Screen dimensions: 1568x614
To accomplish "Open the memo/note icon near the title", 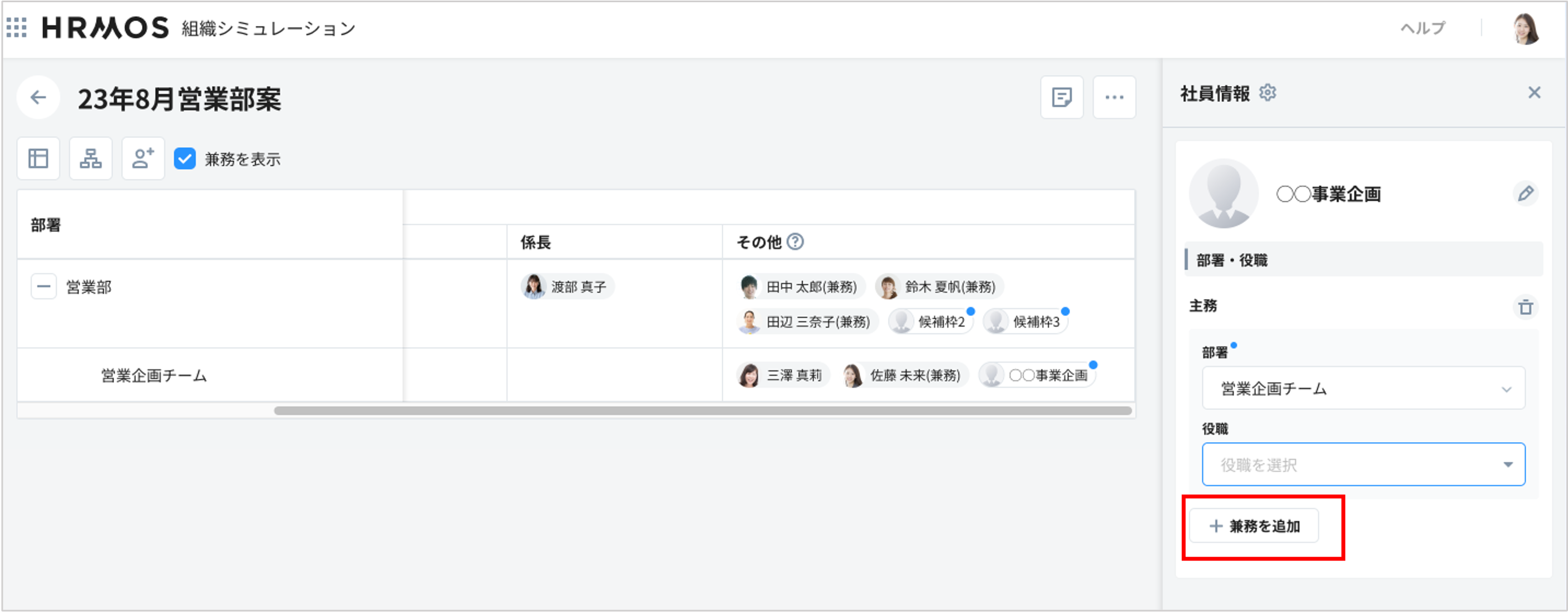I will click(1061, 97).
